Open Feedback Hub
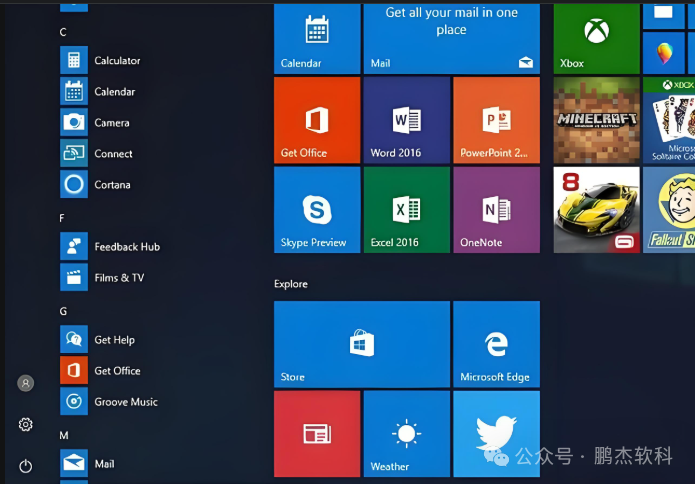Image resolution: width=695 pixels, height=484 pixels. tap(110, 246)
